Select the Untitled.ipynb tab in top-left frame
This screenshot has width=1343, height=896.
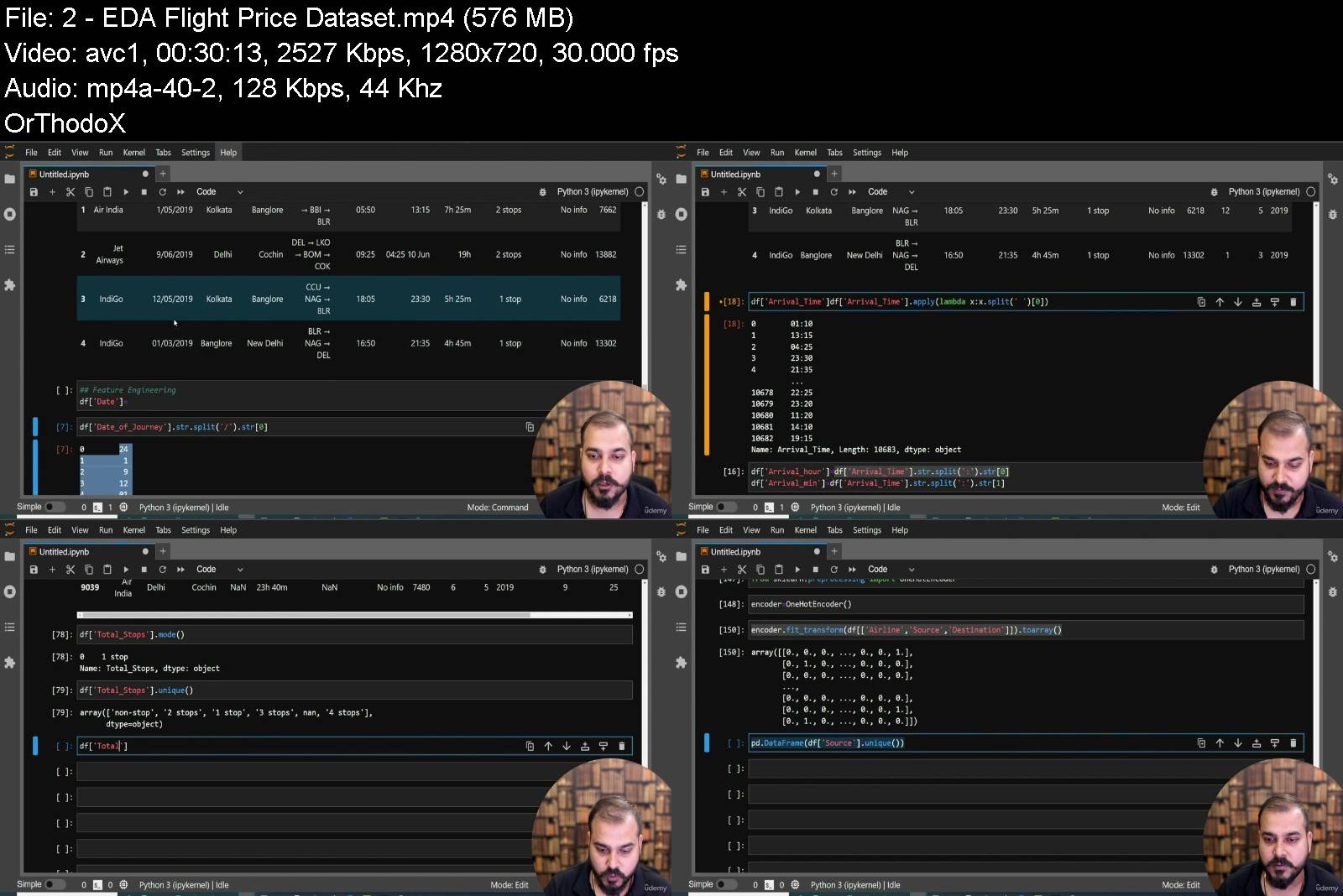tap(88, 175)
